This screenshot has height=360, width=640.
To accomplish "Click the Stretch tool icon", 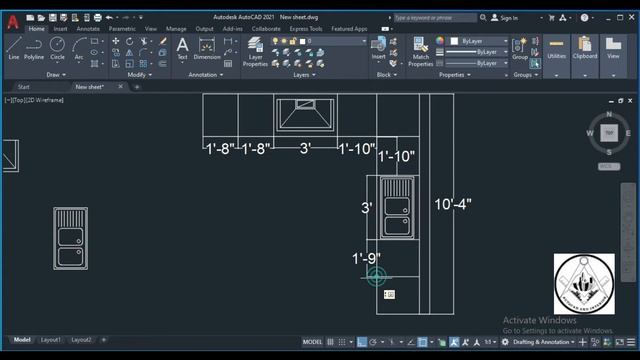I will [116, 64].
